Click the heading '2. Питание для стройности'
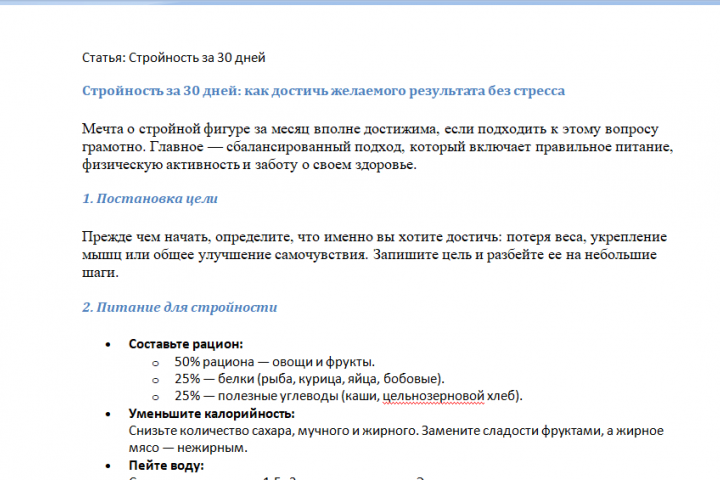 (180, 307)
